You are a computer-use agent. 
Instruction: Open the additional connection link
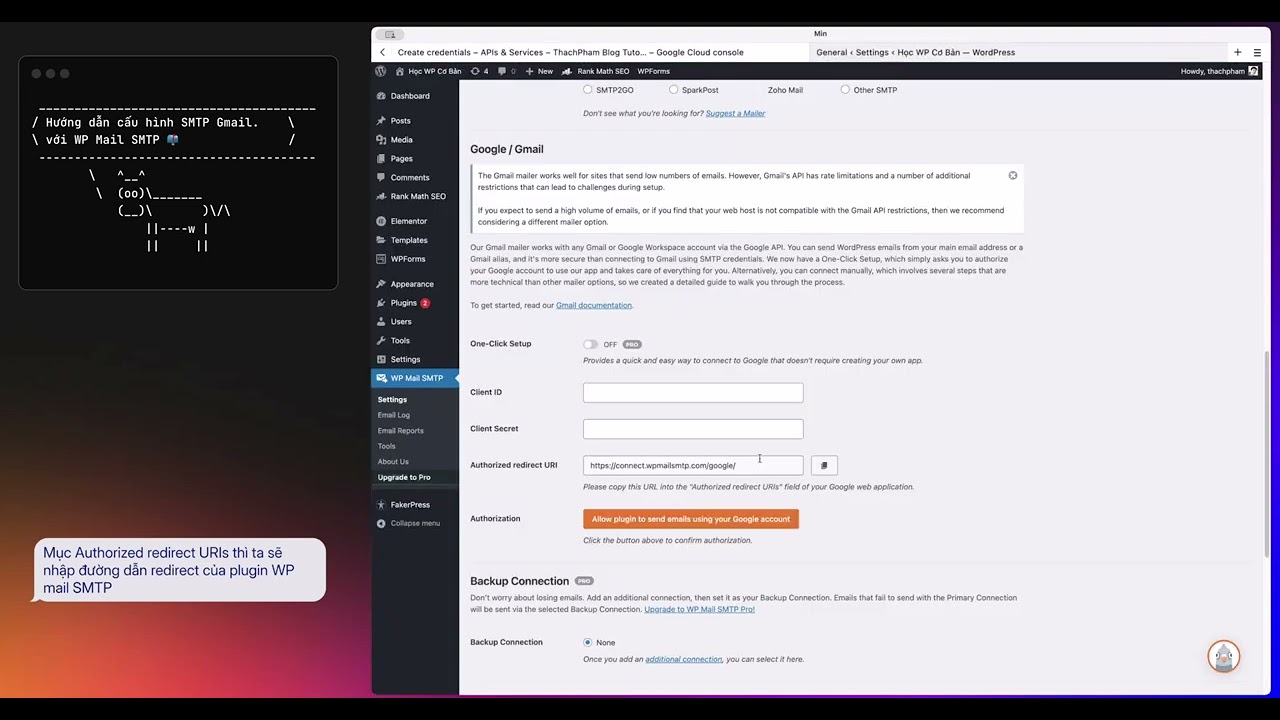click(x=684, y=659)
